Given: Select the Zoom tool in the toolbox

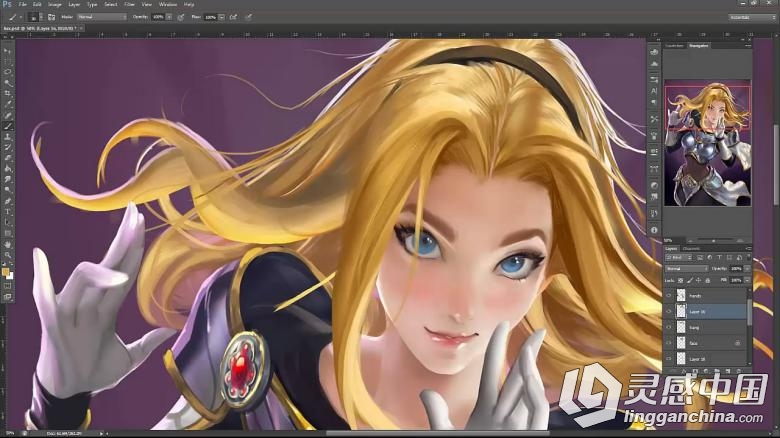Looking at the screenshot, I should tap(7, 255).
